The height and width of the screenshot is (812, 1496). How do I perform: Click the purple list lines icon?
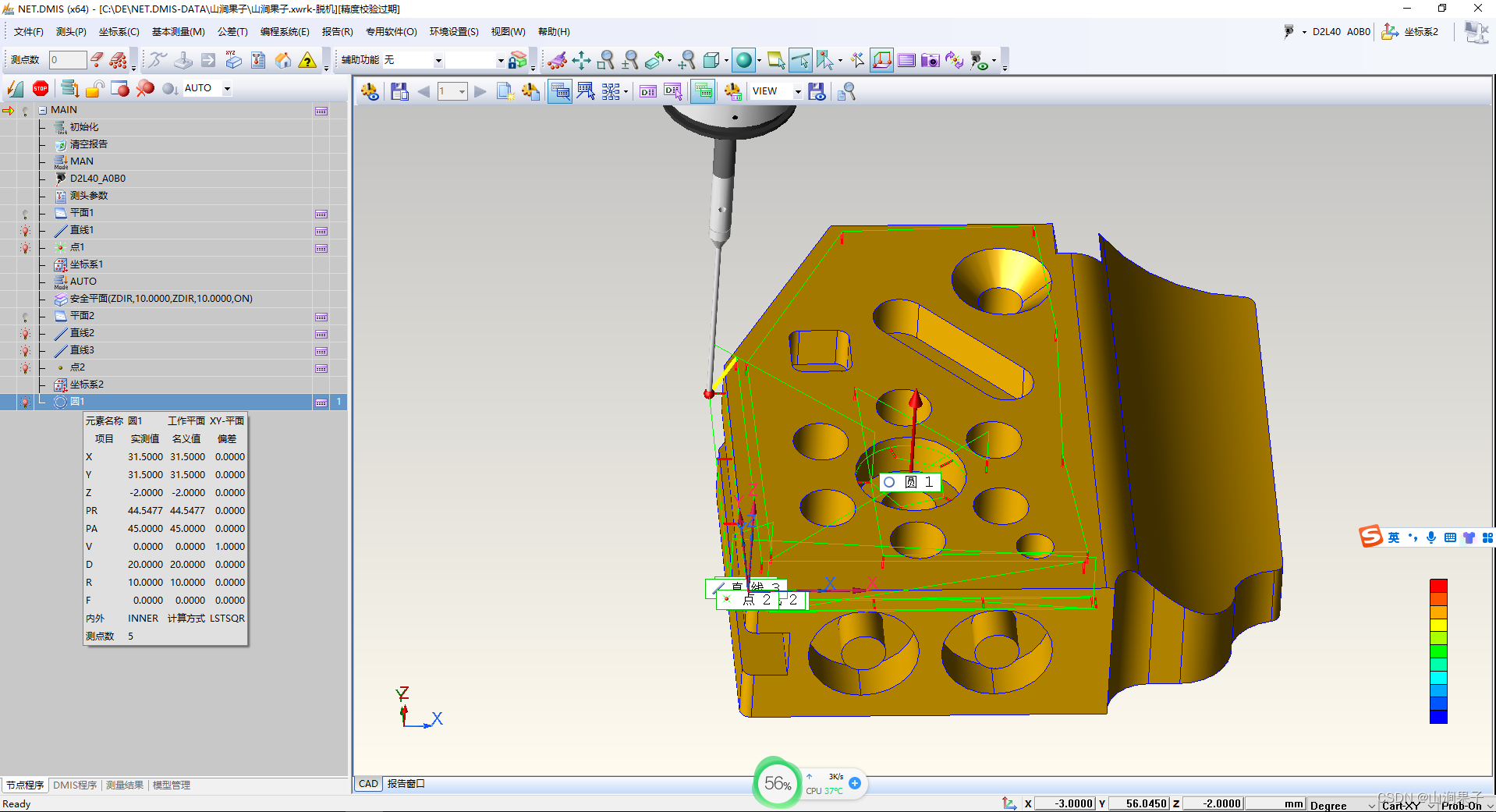point(906,60)
